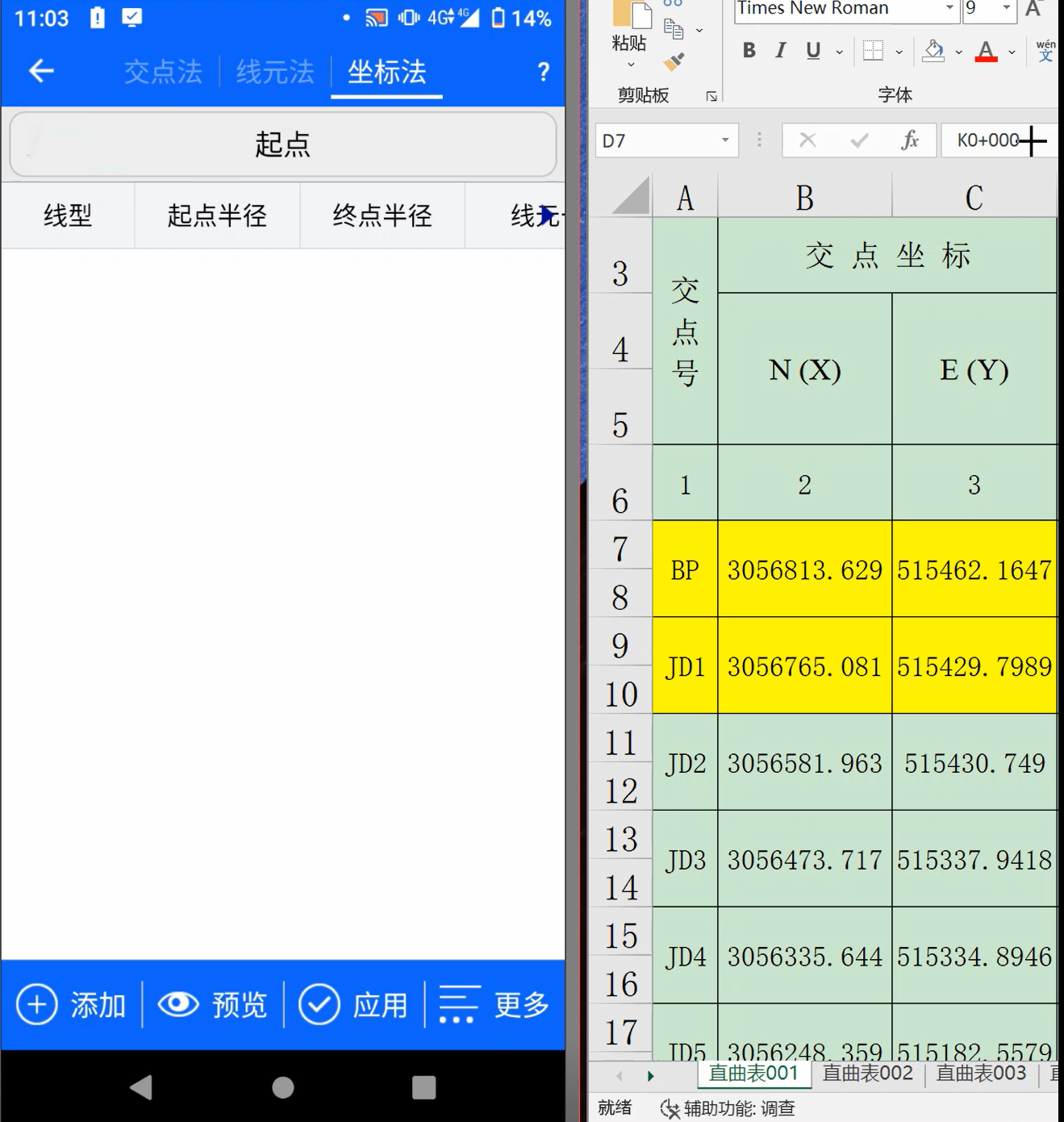Open font color dropdown arrow

tap(1012, 52)
